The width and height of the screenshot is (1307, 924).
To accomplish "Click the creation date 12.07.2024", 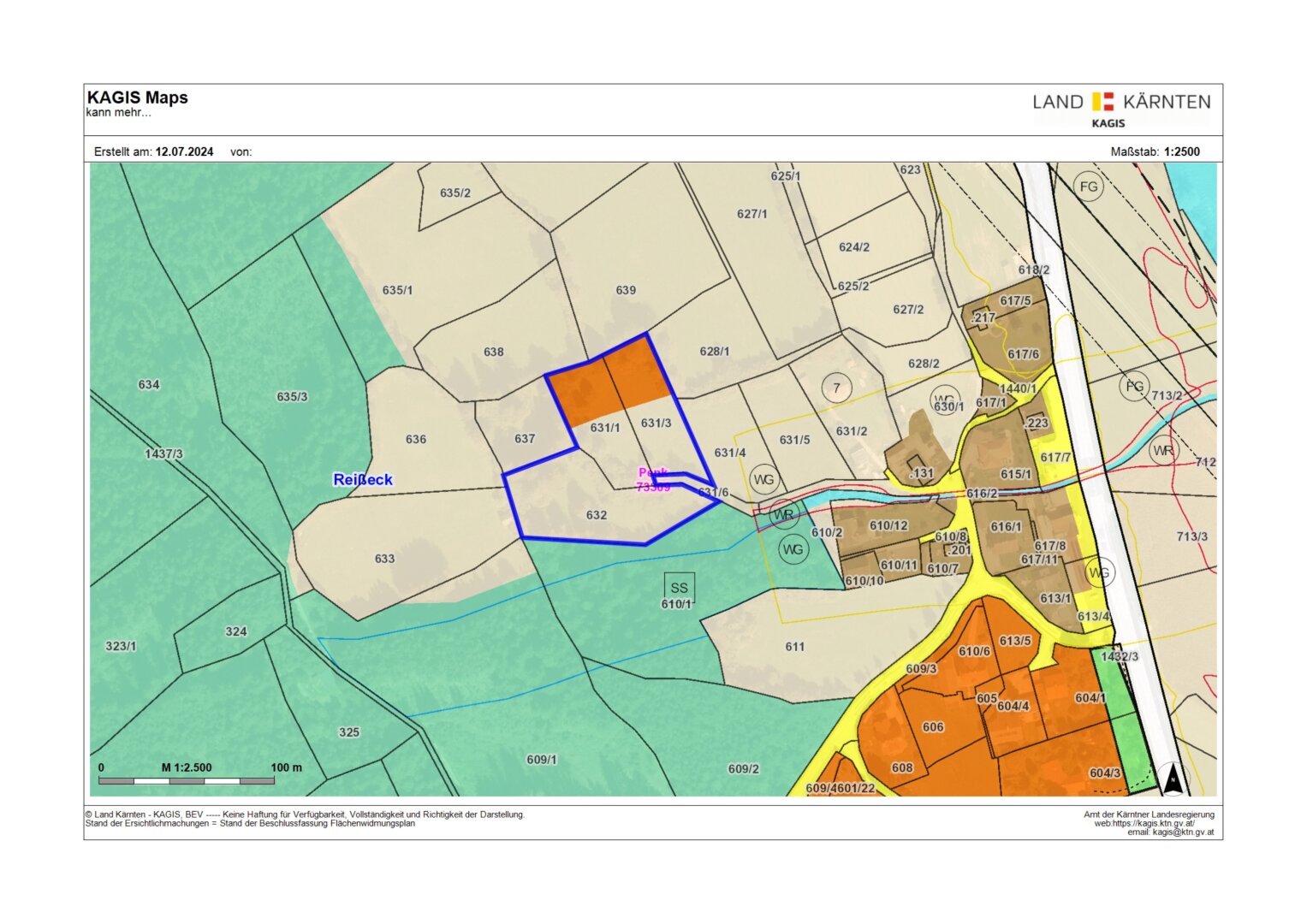I will (x=184, y=151).
